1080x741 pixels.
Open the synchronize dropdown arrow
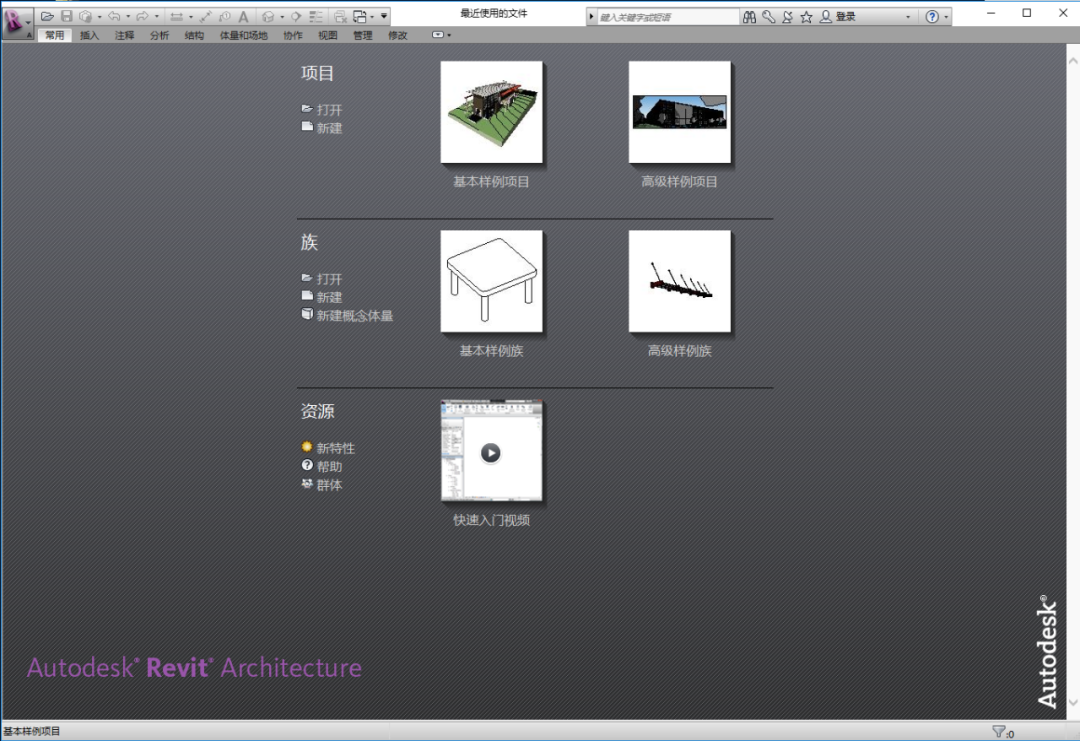[99, 17]
